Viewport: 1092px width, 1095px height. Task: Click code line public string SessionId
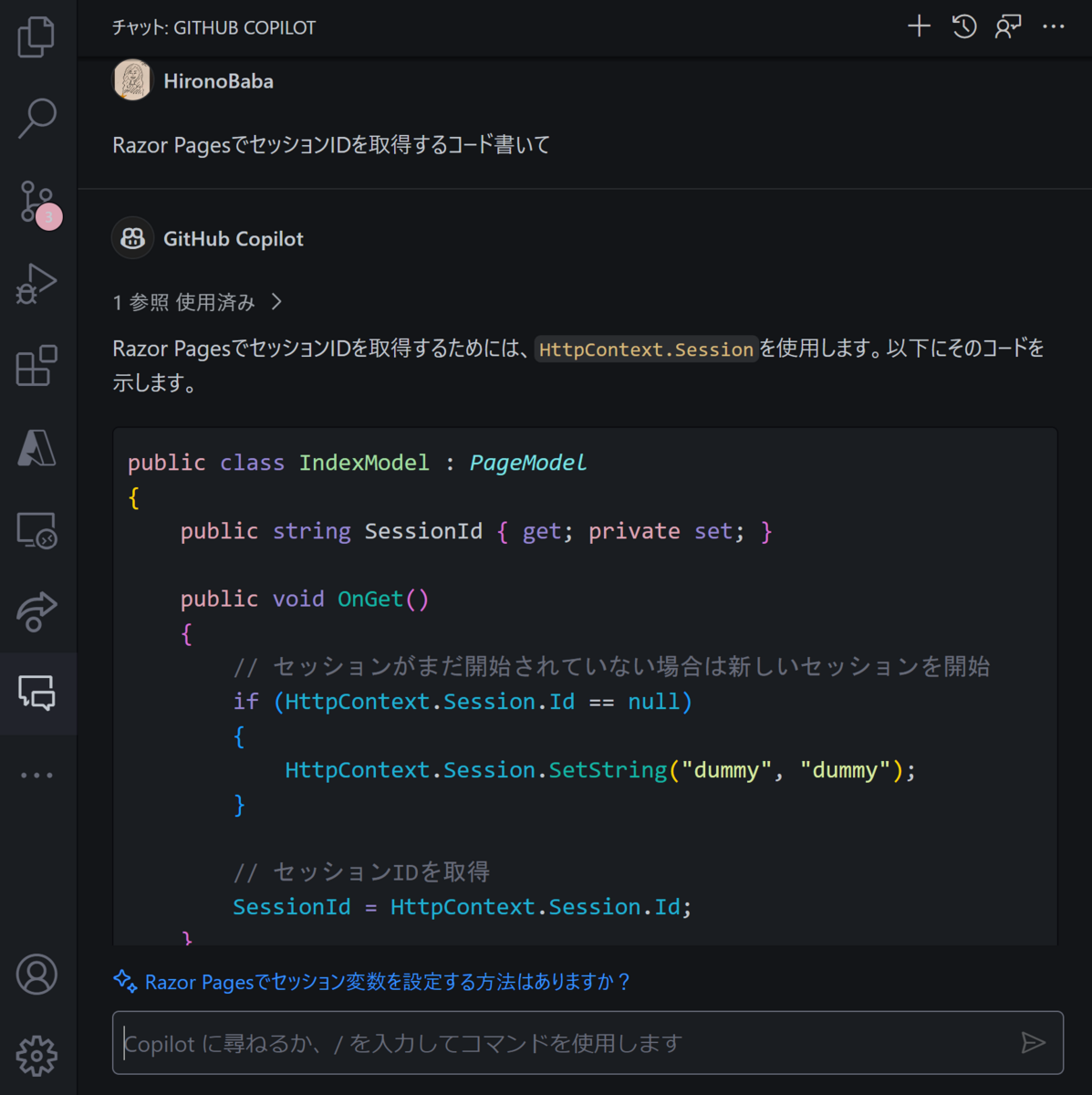tap(476, 531)
